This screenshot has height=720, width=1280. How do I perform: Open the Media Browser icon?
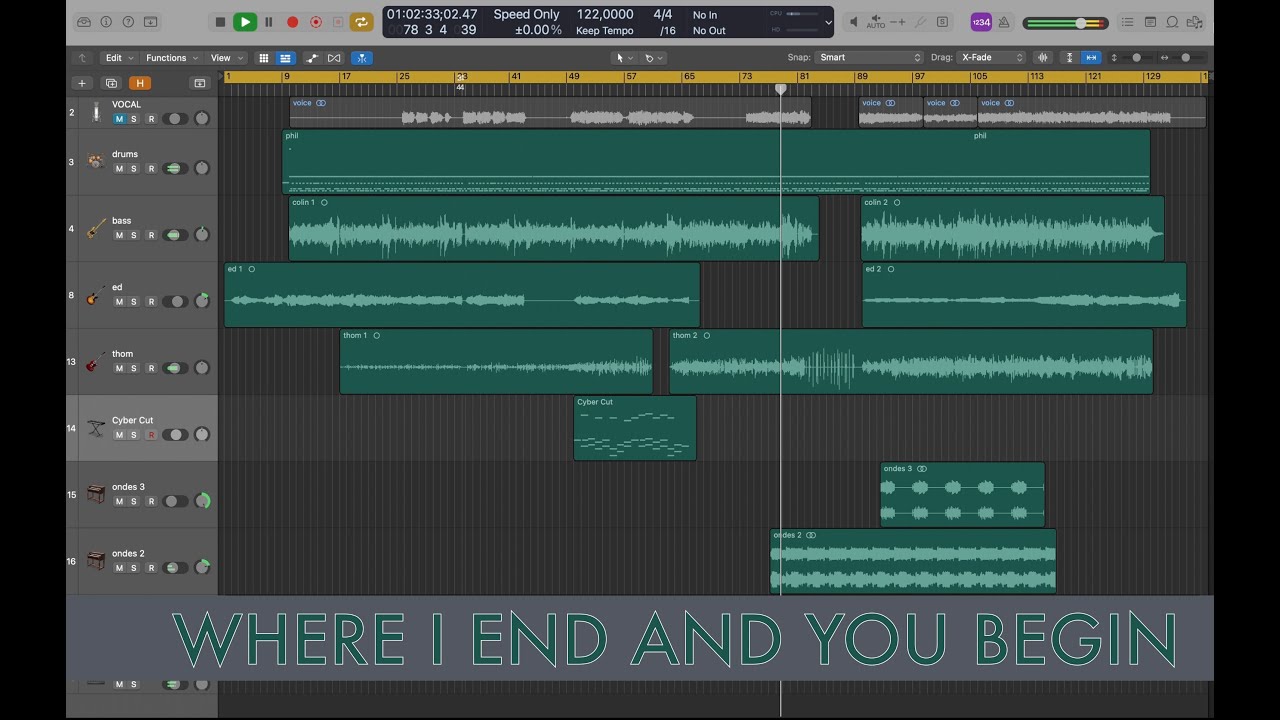[1194, 22]
